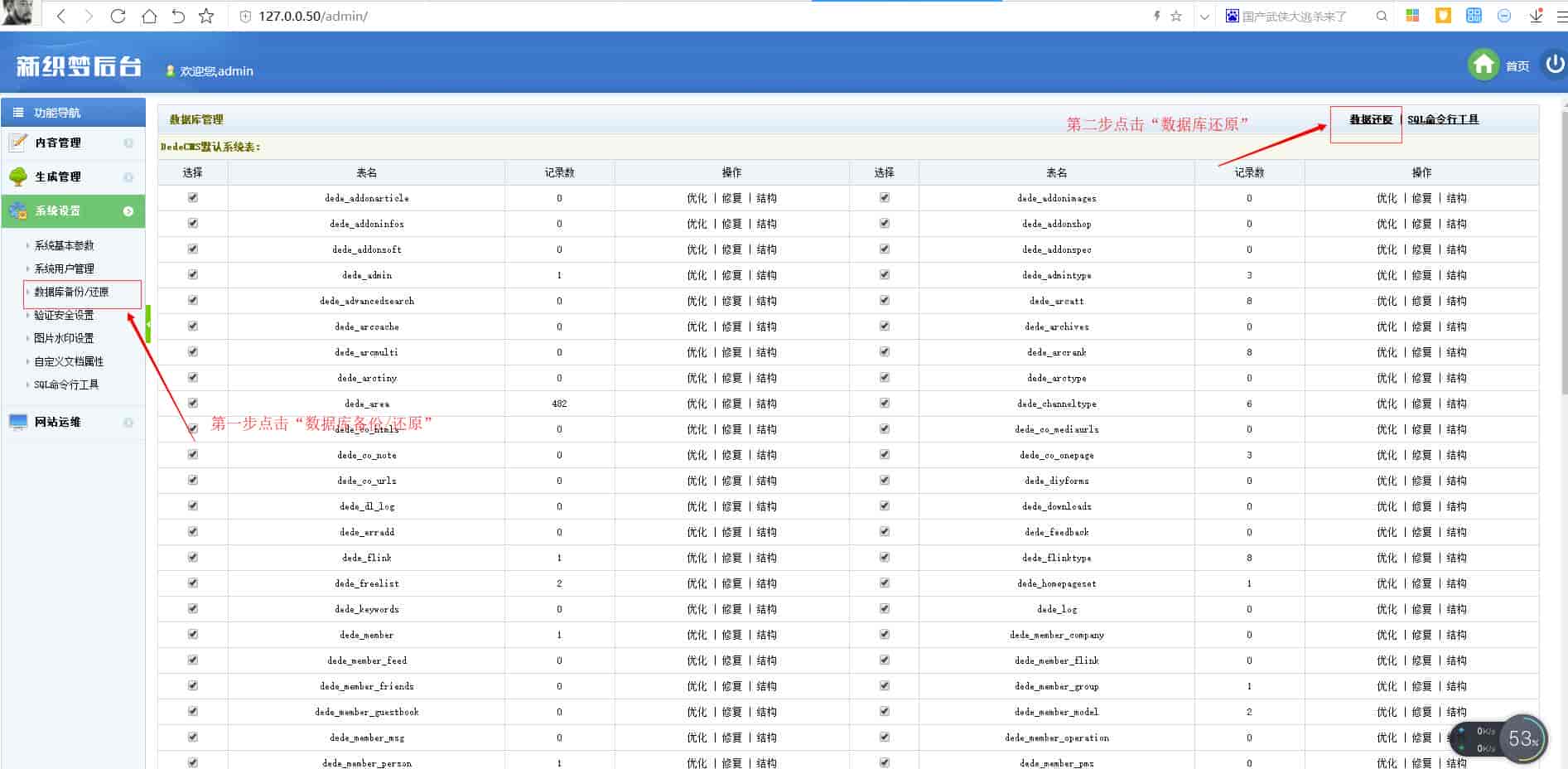
Task: Click the green sidebar collapse handle
Action: (148, 324)
